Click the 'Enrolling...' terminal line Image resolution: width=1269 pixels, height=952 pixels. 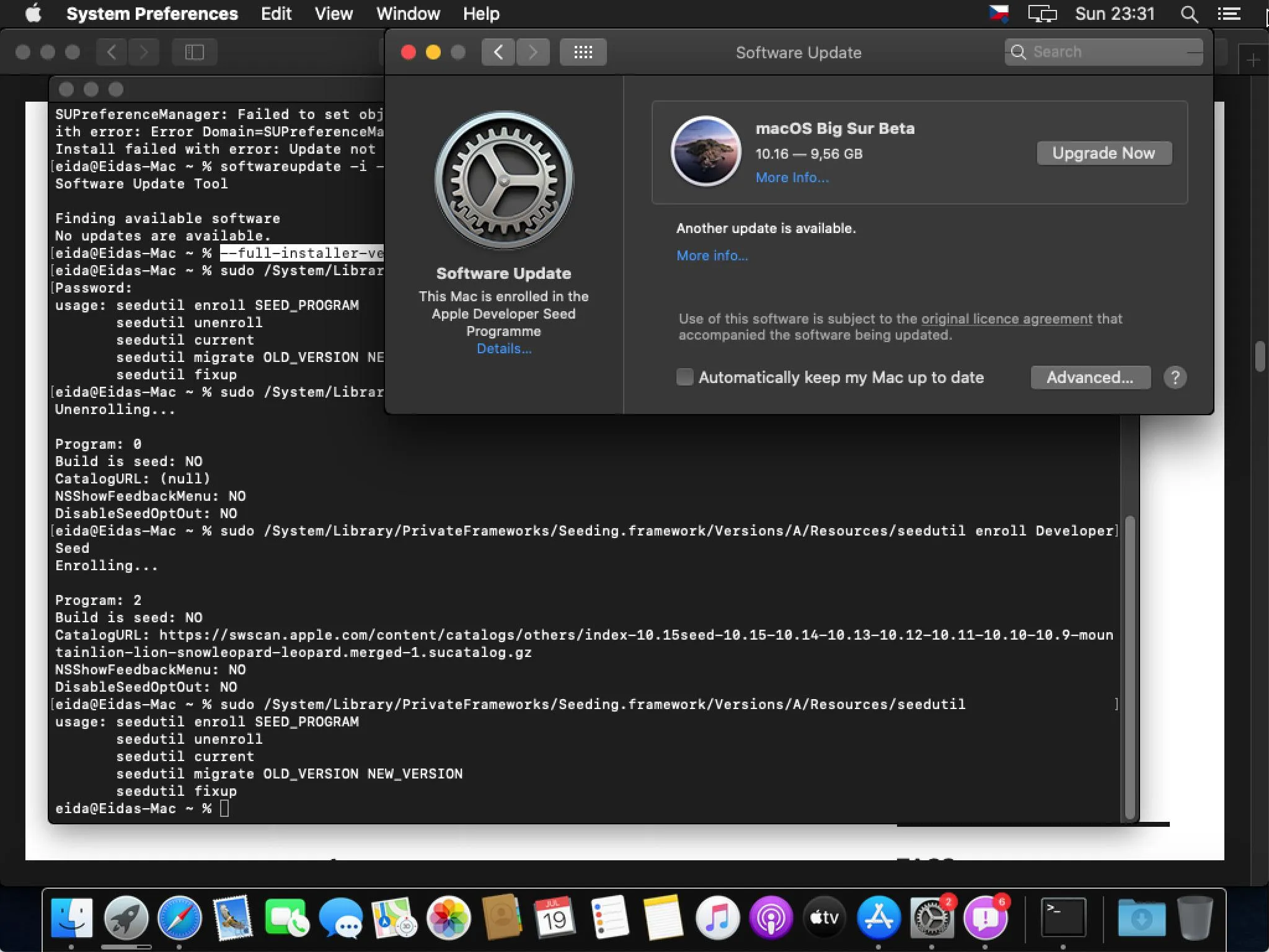[x=107, y=566]
